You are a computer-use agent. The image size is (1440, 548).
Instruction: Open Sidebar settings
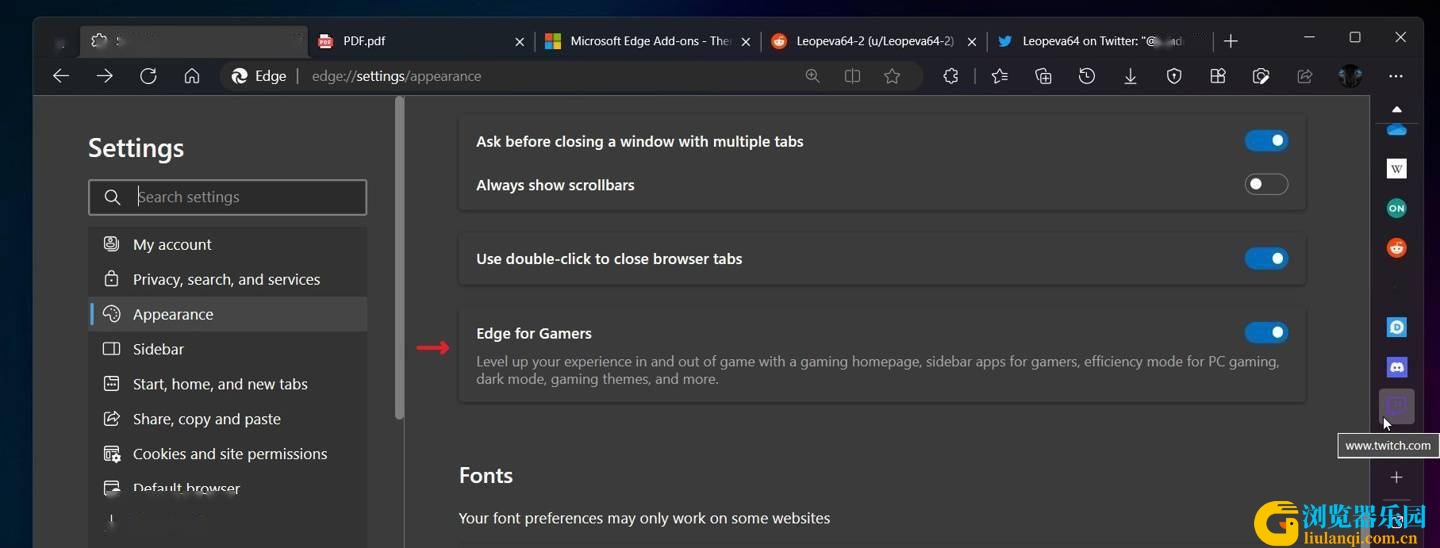pyautogui.click(x=228, y=349)
